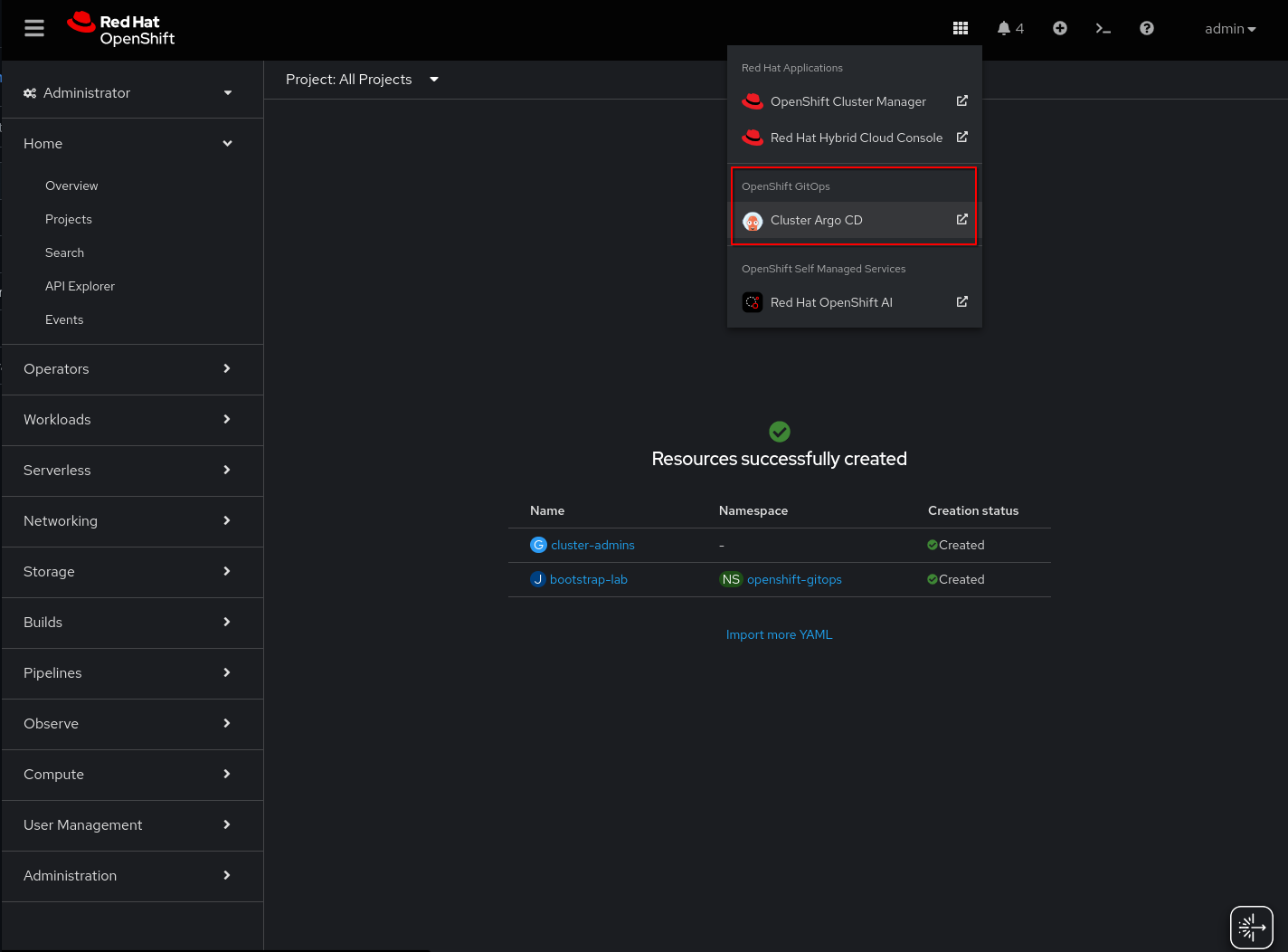Viewport: 1288px width, 952px height.
Task: Open the application launcher grid icon
Action: tap(961, 28)
